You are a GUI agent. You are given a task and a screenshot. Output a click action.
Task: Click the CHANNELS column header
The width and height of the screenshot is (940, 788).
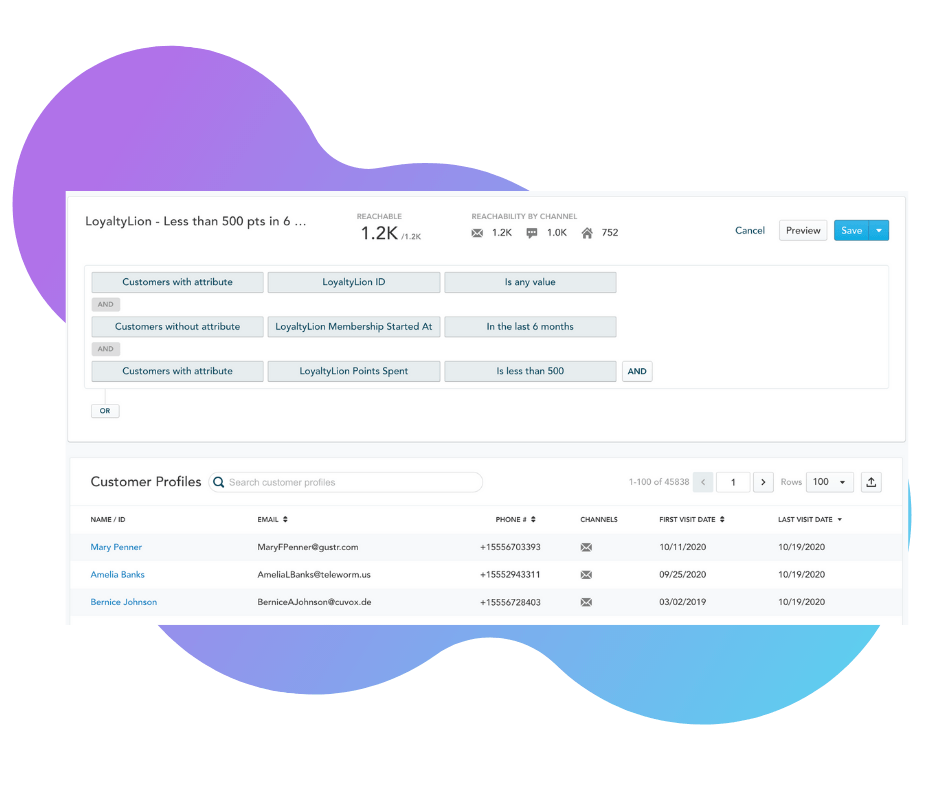point(599,519)
